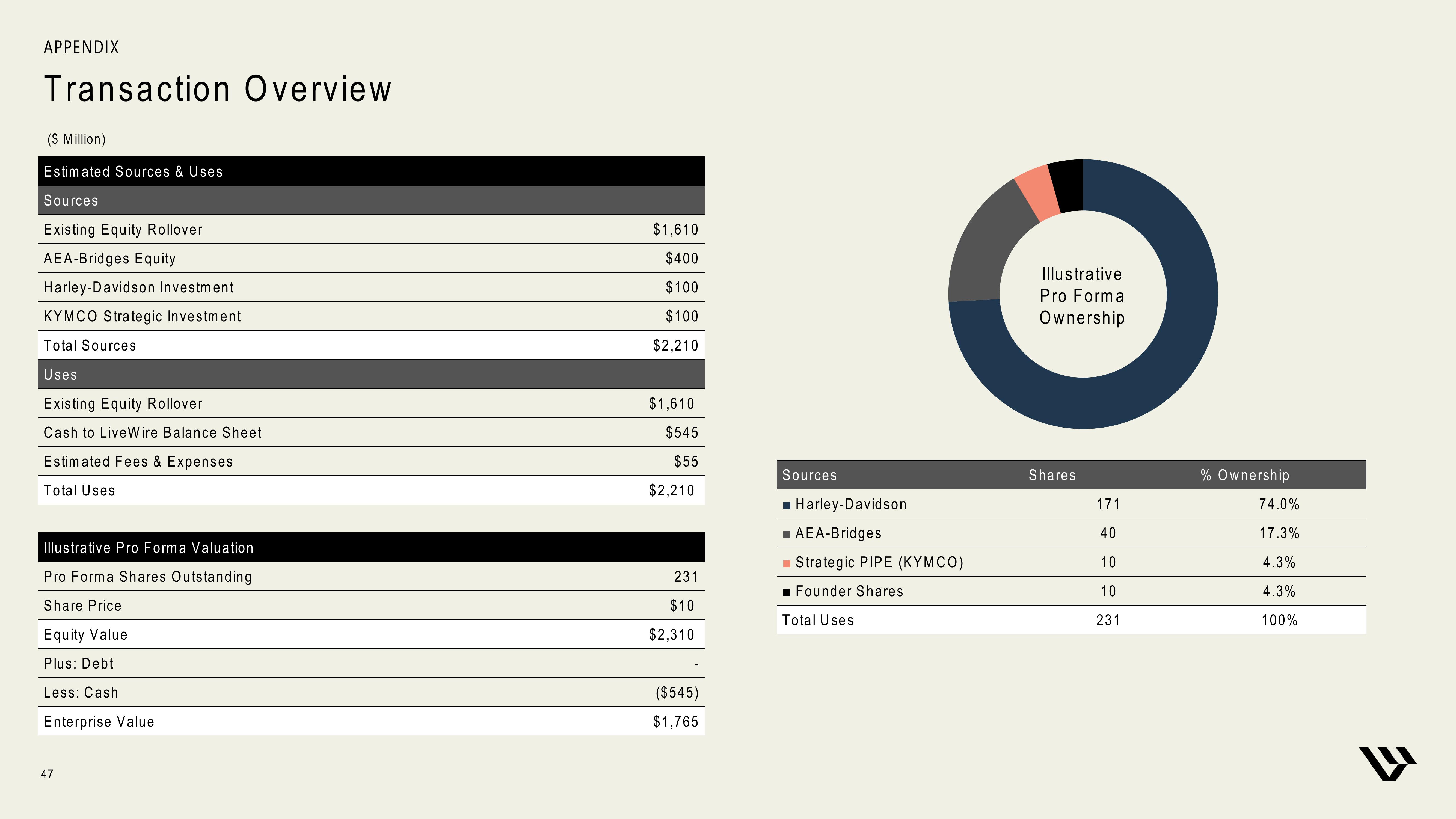Click 'Enterprise Value' row label
The height and width of the screenshot is (819, 1456).
99,722
